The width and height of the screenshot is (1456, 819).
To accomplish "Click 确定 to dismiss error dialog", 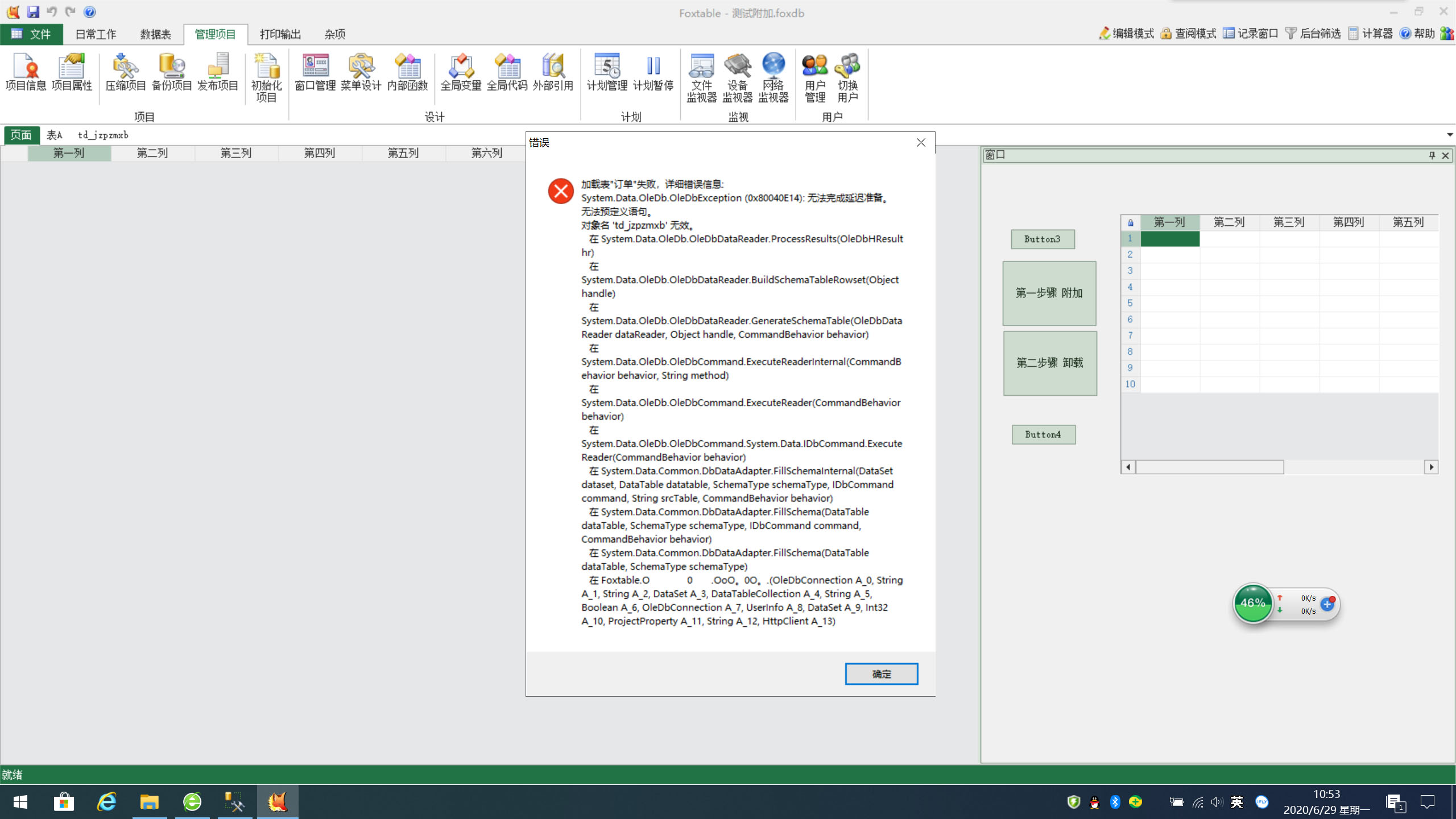I will (881, 674).
